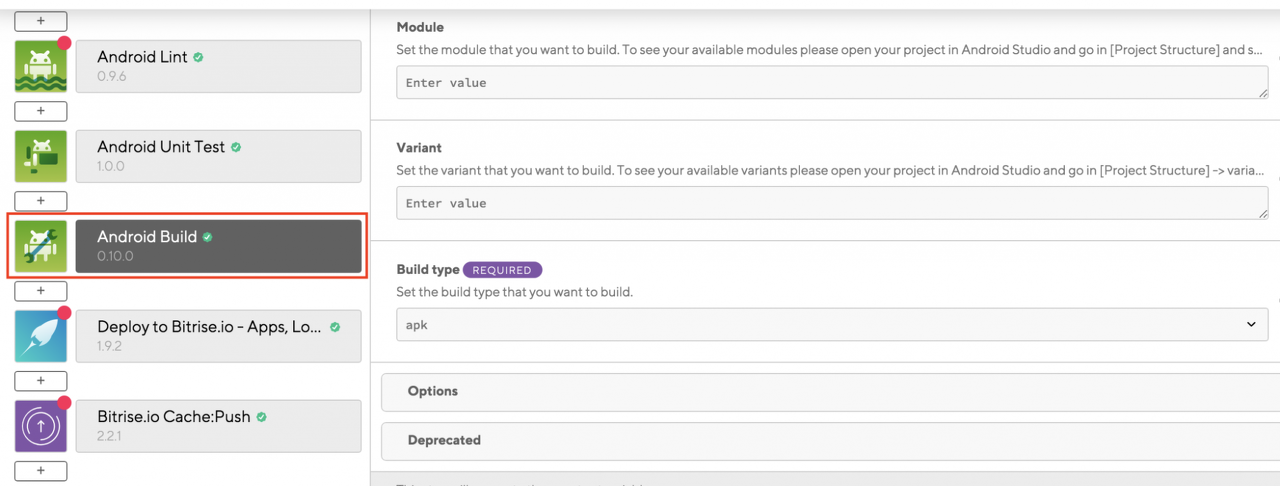The width and height of the screenshot is (1280, 486).
Task: Click the verified badge next to Android Unit Test
Action: [x=236, y=147]
